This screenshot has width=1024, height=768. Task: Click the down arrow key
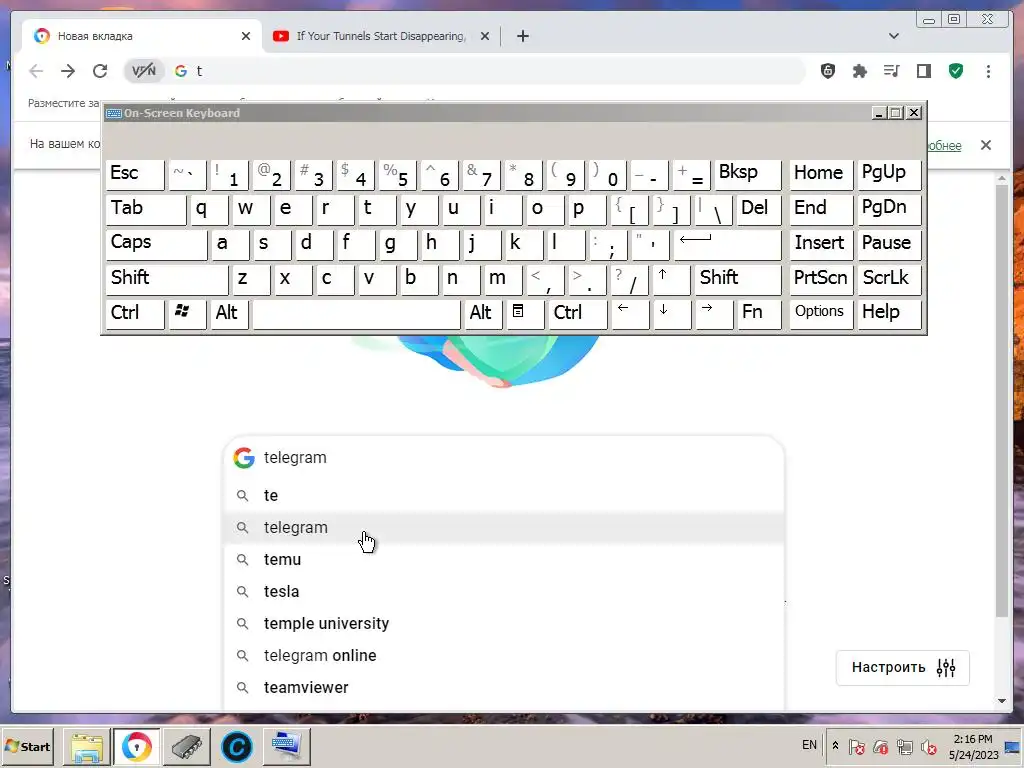pyautogui.click(x=672, y=313)
